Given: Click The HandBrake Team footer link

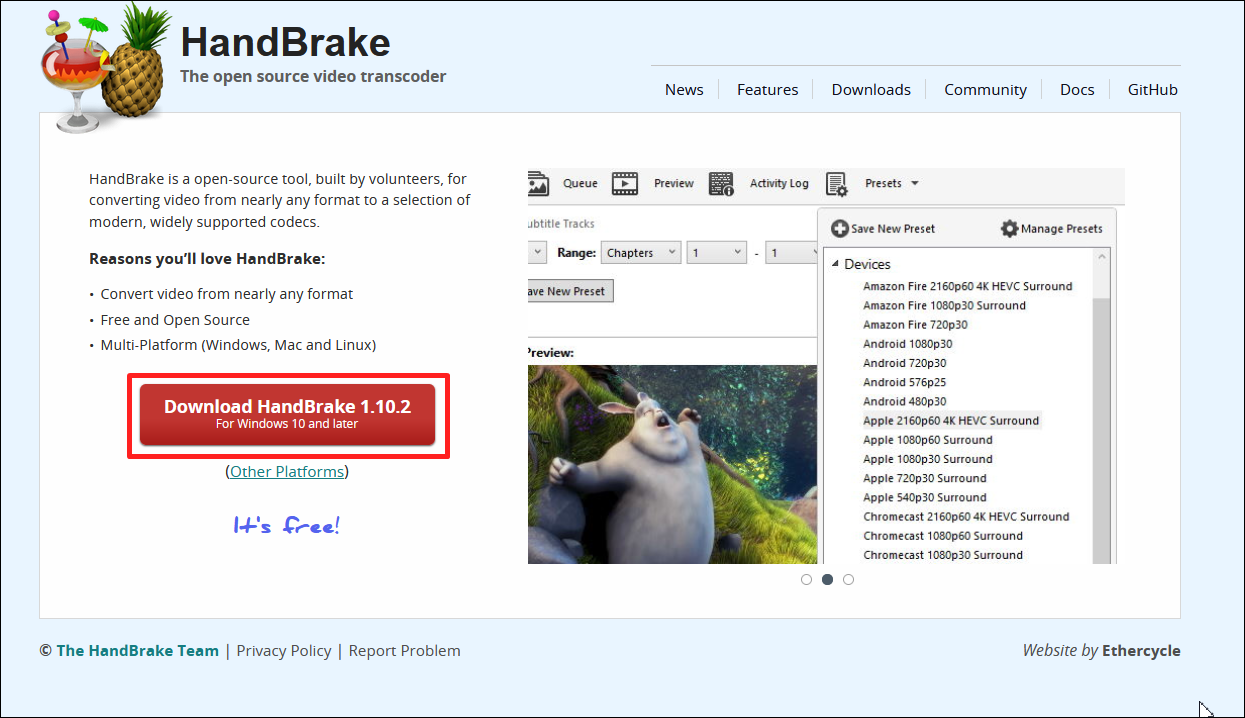Looking at the screenshot, I should point(137,651).
